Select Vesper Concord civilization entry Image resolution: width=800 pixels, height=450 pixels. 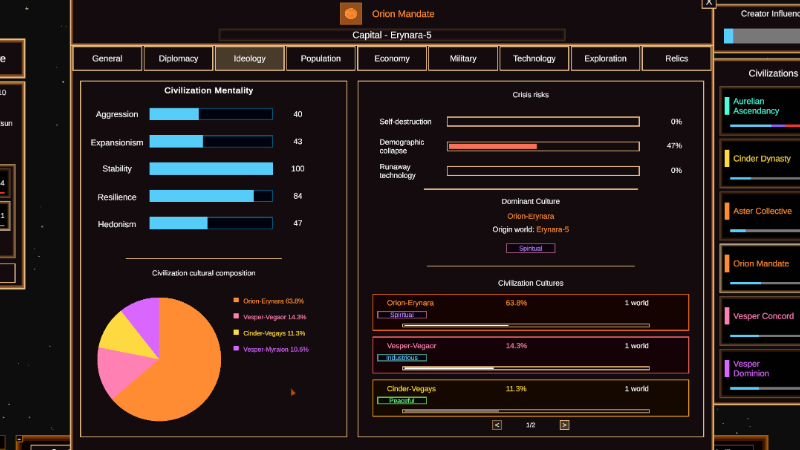(760, 321)
